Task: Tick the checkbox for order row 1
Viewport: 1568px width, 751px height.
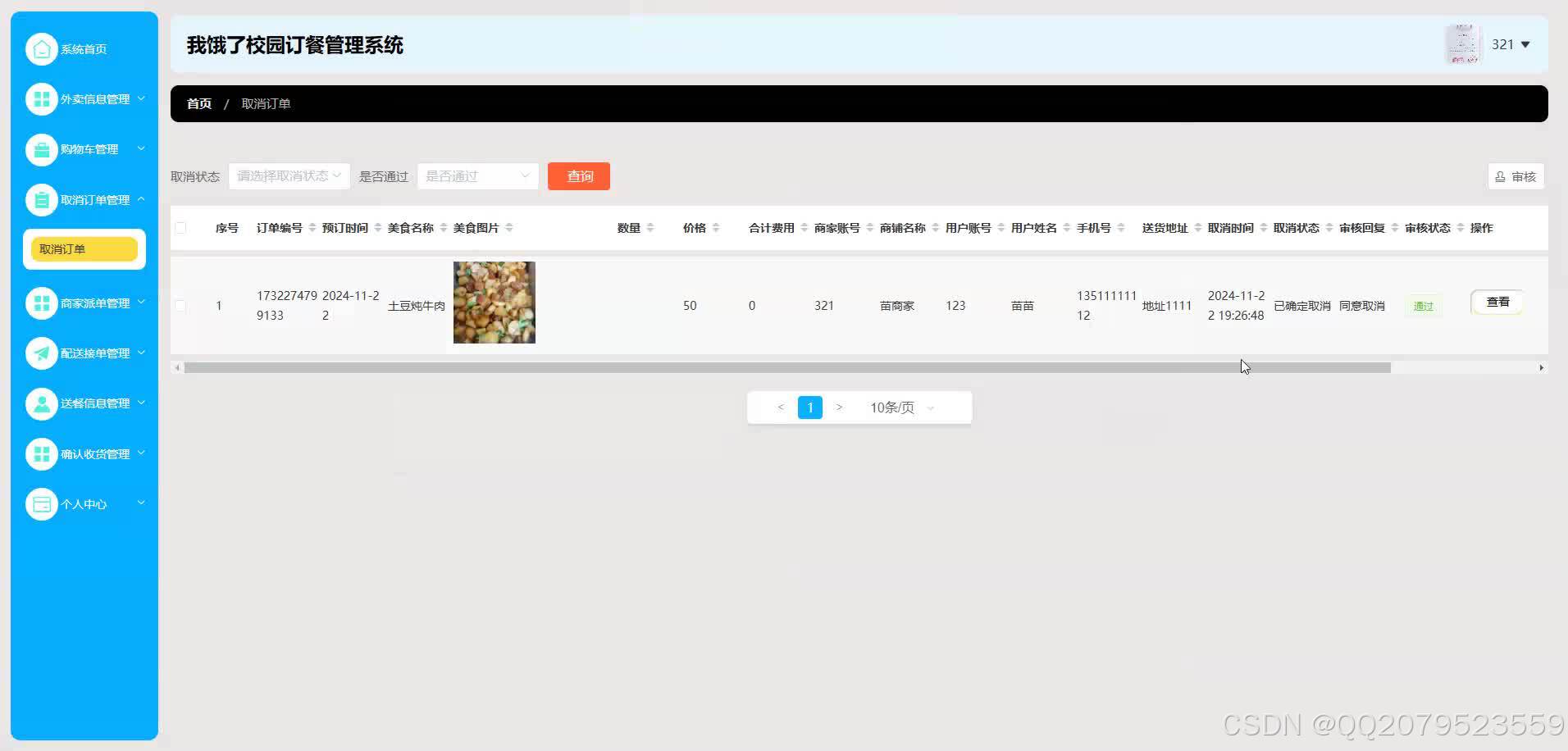Action: pyautogui.click(x=181, y=305)
